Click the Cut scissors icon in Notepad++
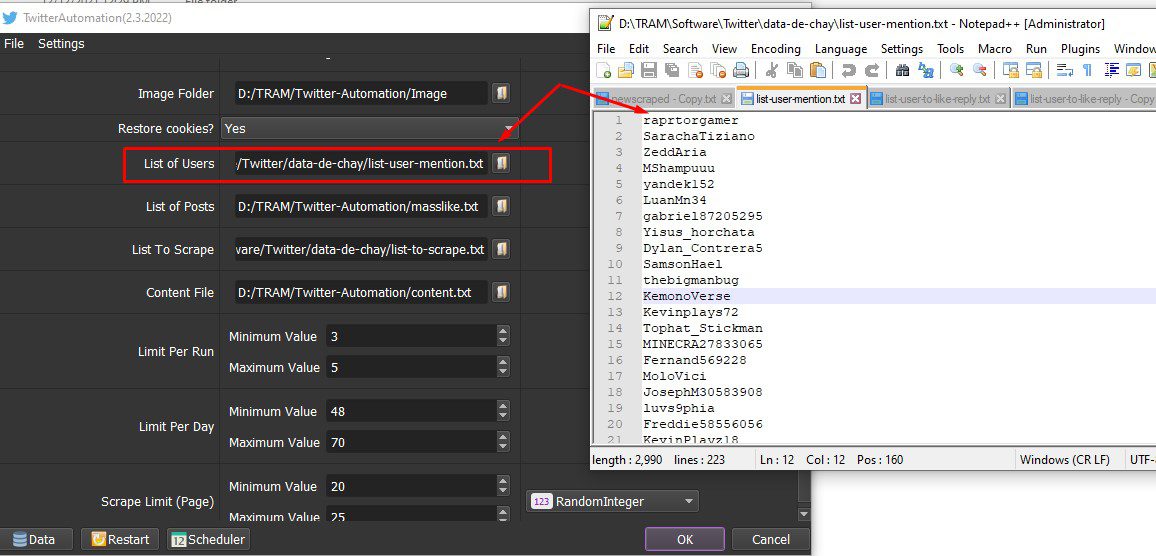The width and height of the screenshot is (1156, 556). (x=772, y=71)
